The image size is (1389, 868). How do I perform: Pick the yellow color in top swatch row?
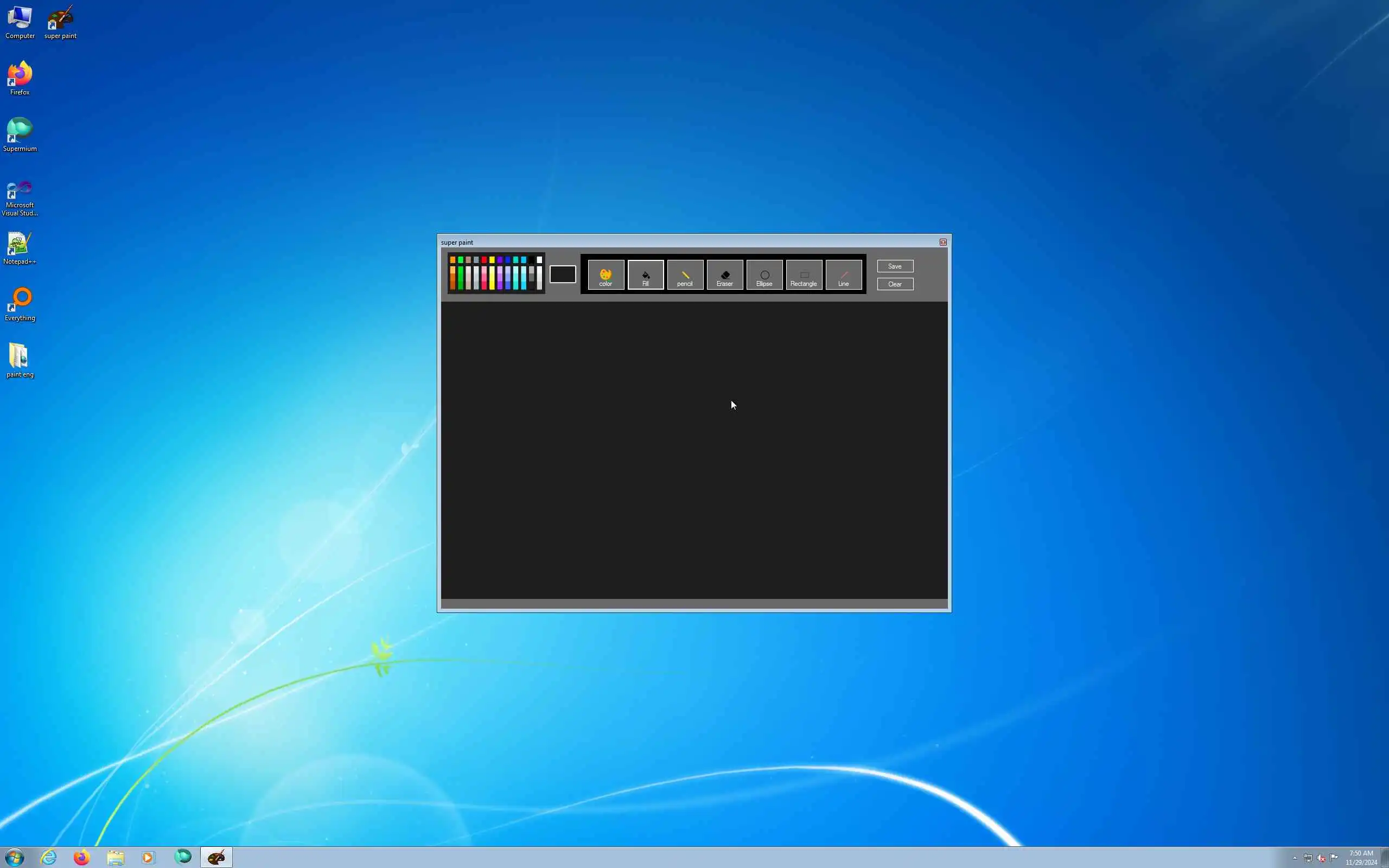(492, 260)
